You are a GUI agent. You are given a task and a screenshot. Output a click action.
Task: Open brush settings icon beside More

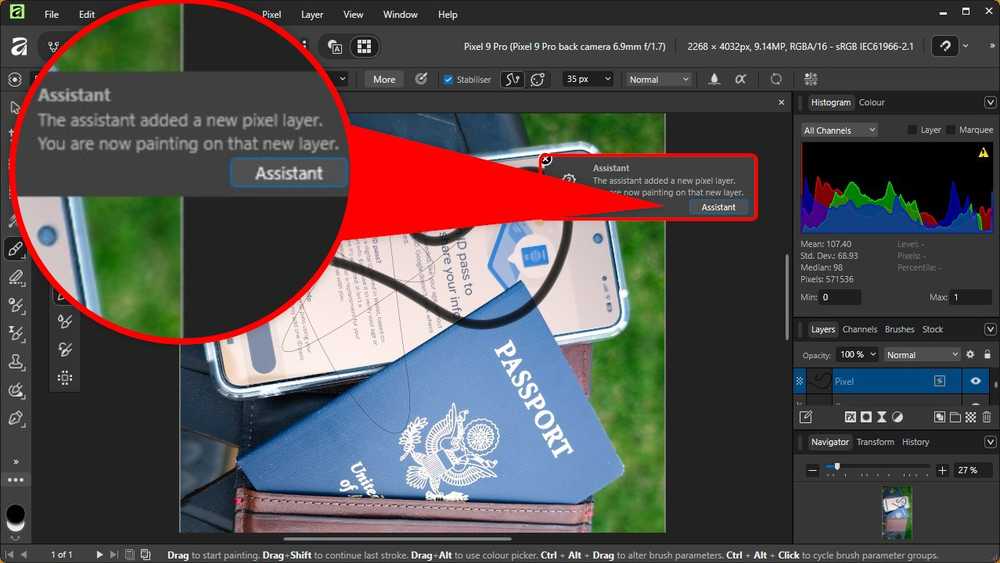pyautogui.click(x=421, y=79)
